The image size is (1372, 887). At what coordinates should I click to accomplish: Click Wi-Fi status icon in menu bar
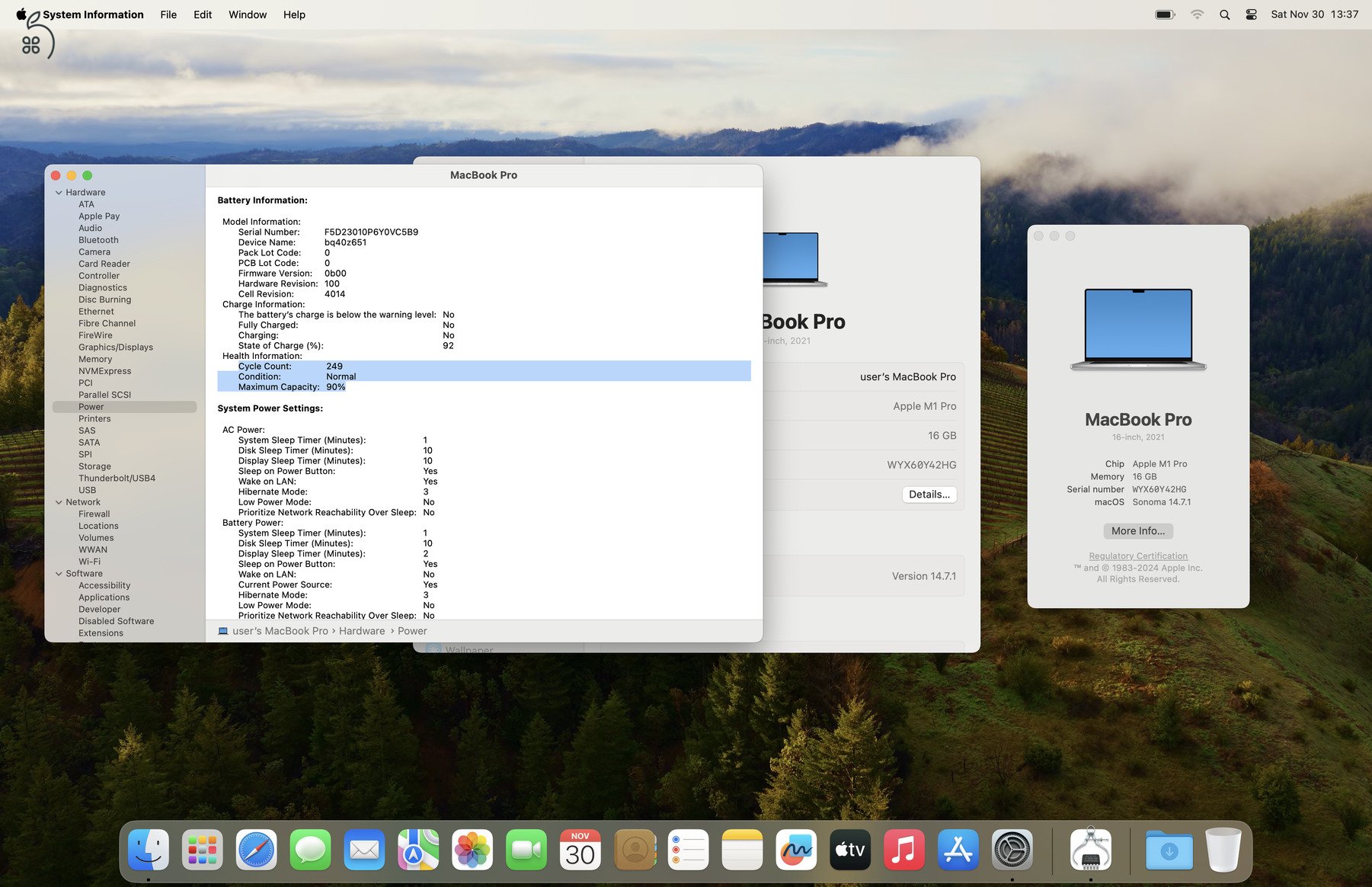[1197, 14]
